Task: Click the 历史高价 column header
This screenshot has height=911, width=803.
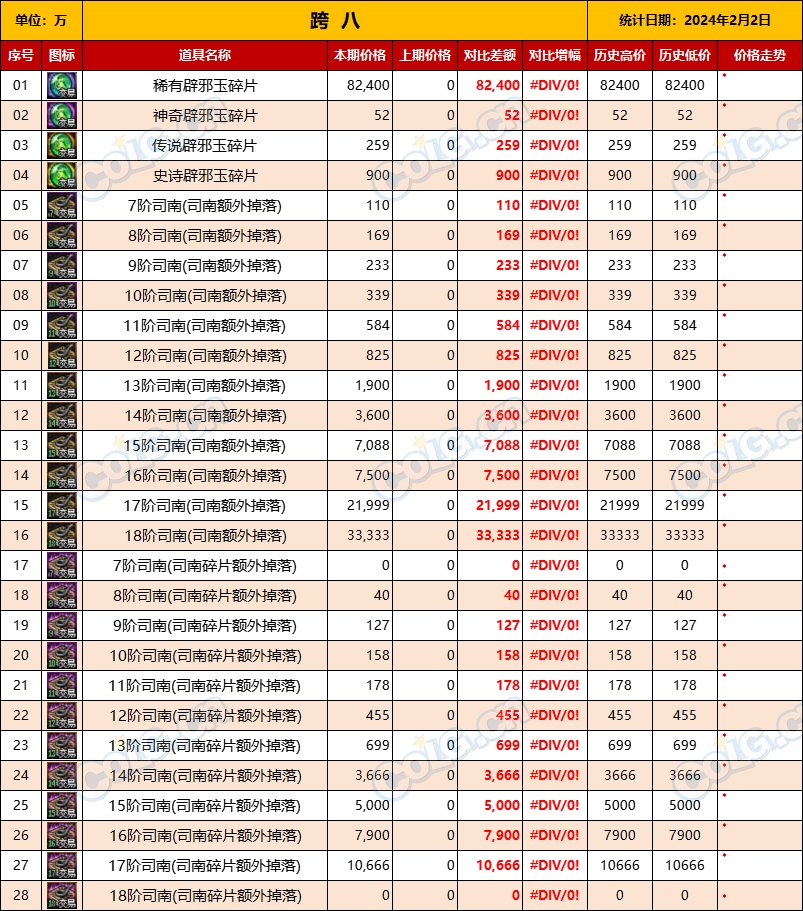Action: [x=620, y=55]
